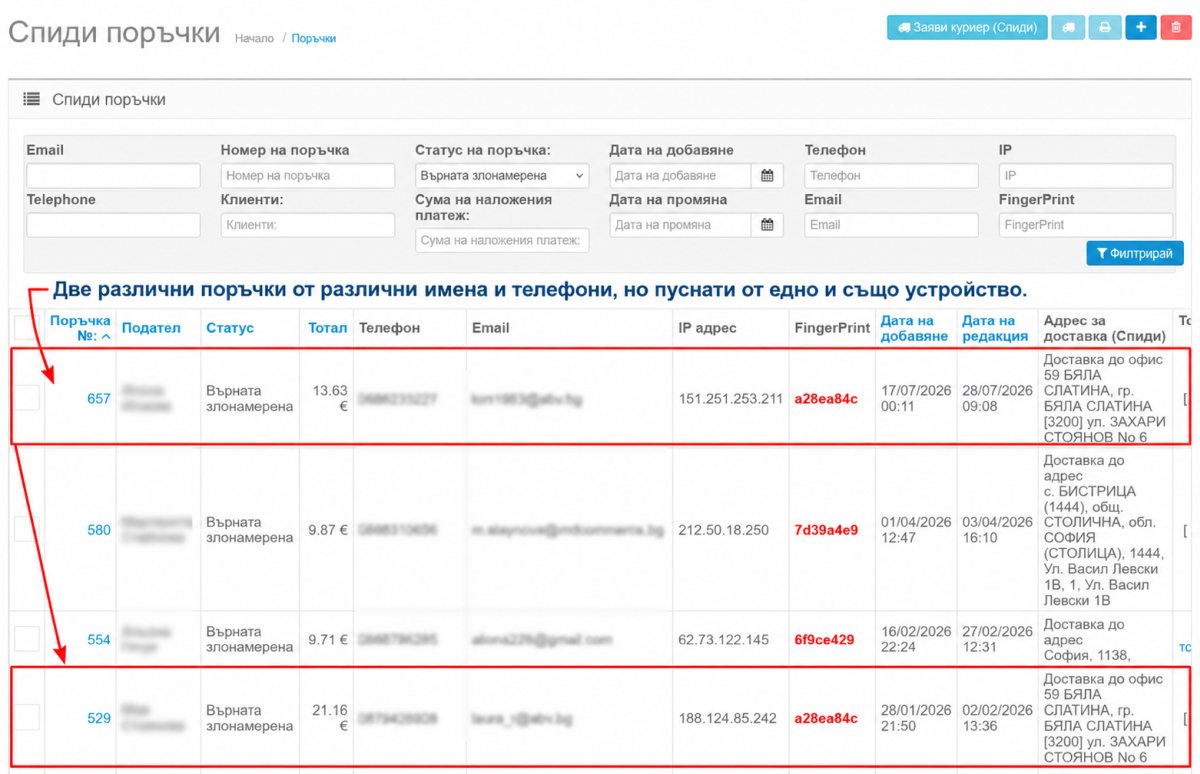The height and width of the screenshot is (774, 1200).
Task: Tick the checkbox for order 657
Action: [x=27, y=398]
